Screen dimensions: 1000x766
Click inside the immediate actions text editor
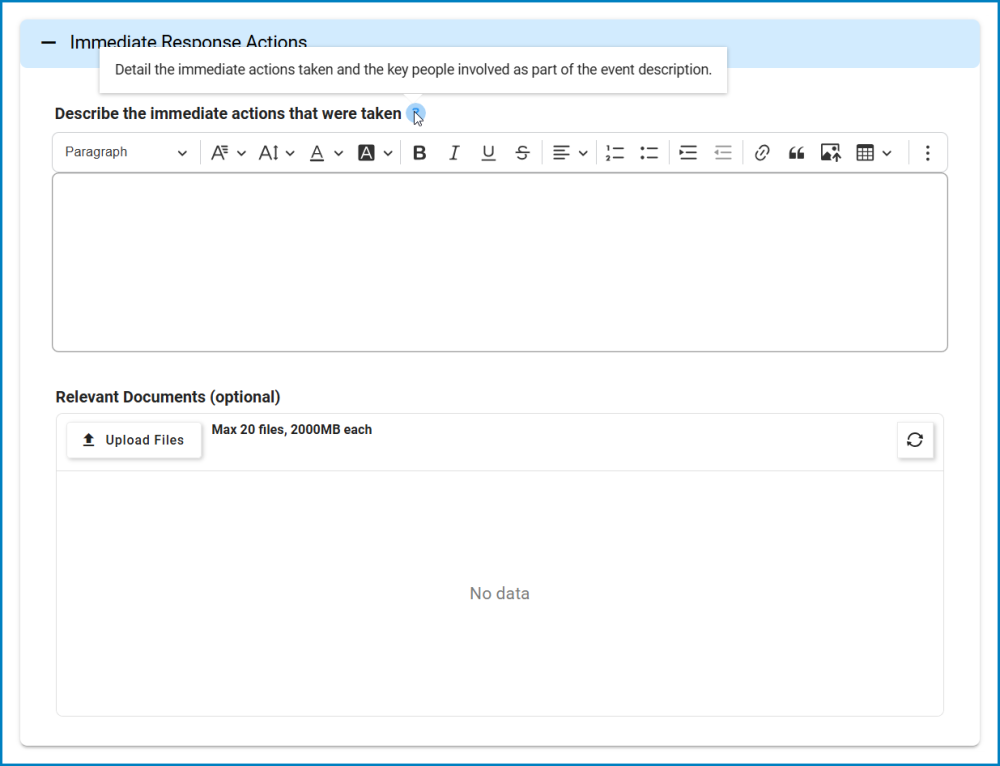tap(500, 262)
